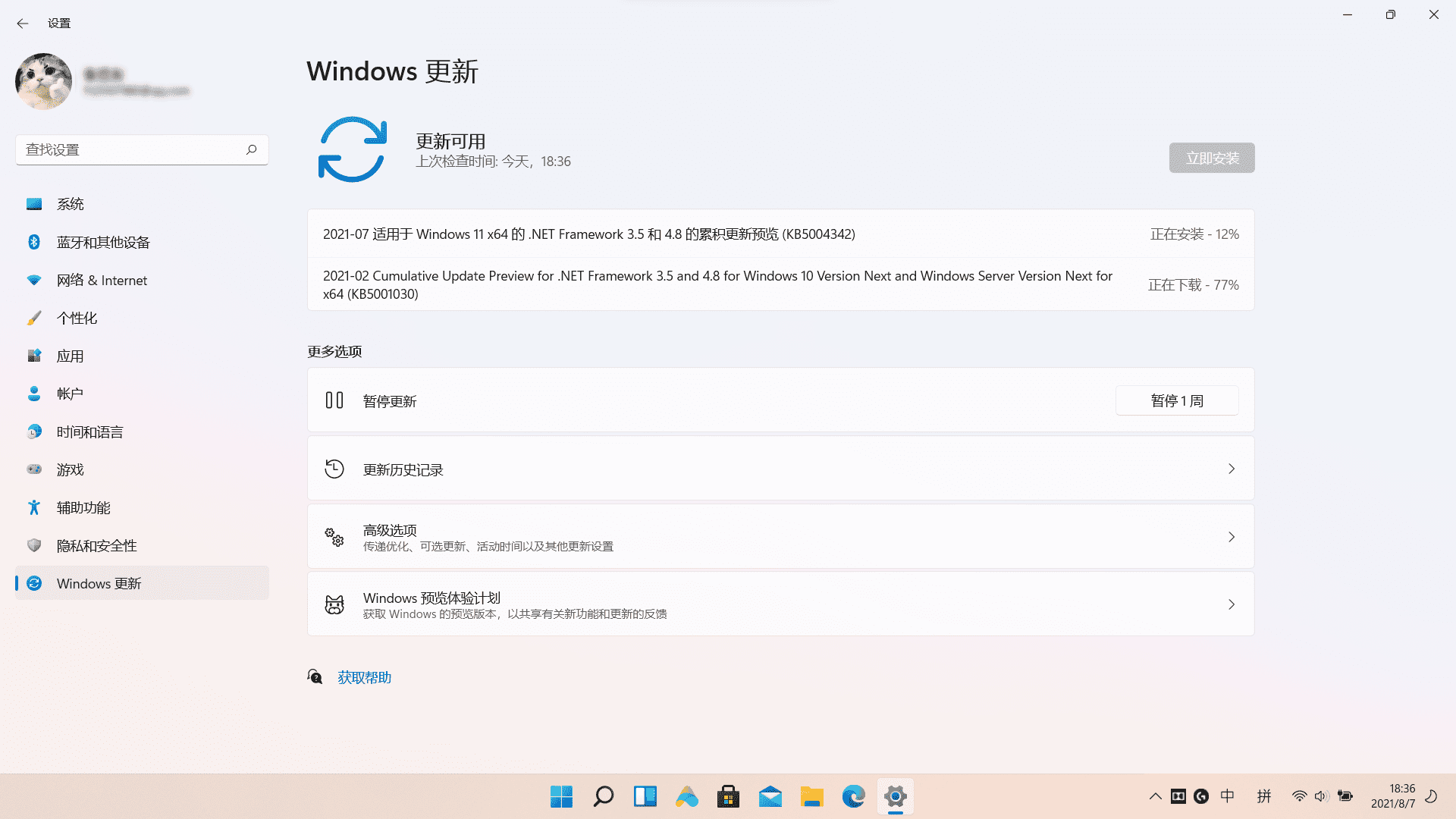This screenshot has height=819, width=1456.
Task: Open the 获取帮助 link
Action: point(364,677)
